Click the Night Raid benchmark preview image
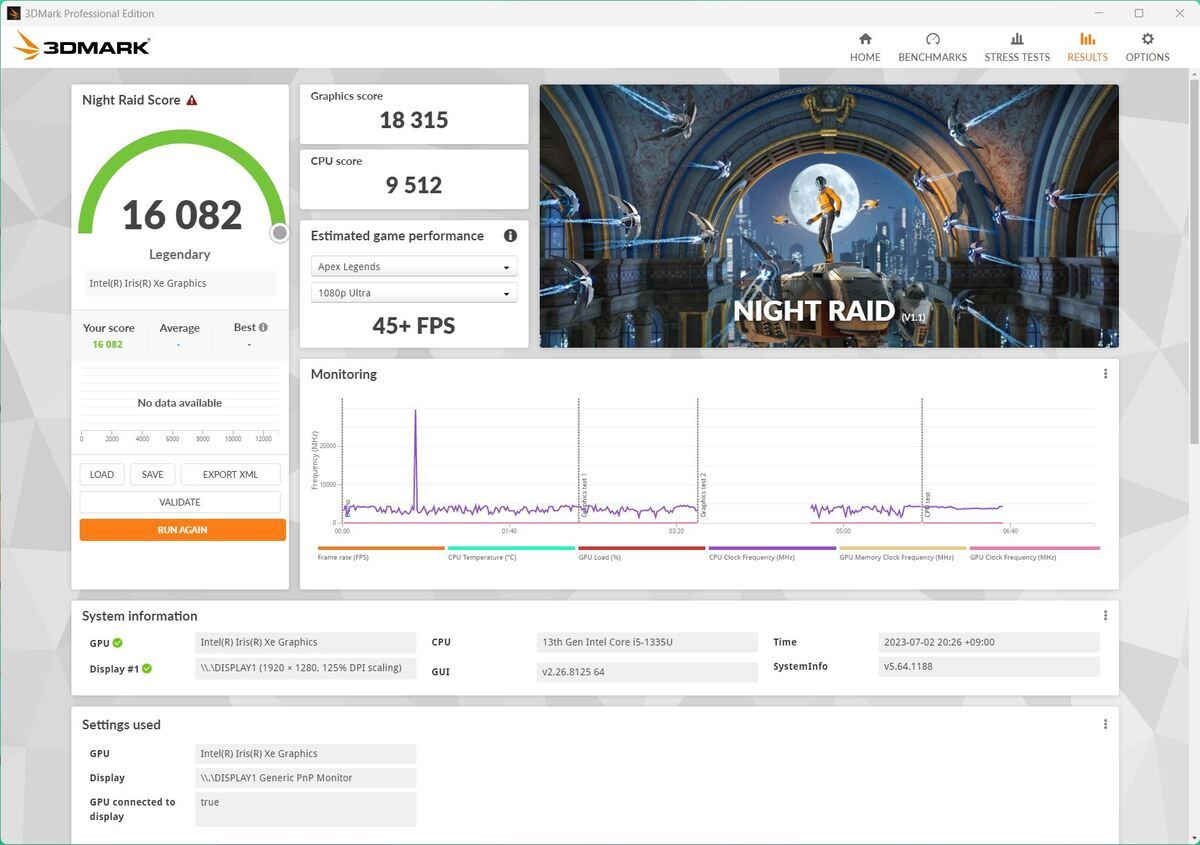Screen dimensions: 1200x845 click(829, 216)
